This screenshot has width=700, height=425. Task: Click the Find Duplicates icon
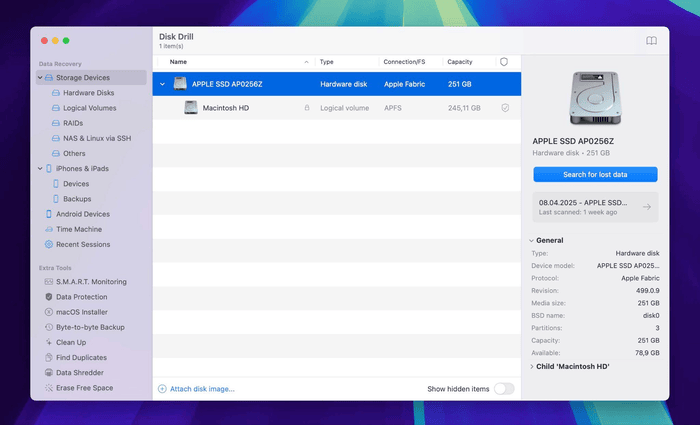(49, 358)
